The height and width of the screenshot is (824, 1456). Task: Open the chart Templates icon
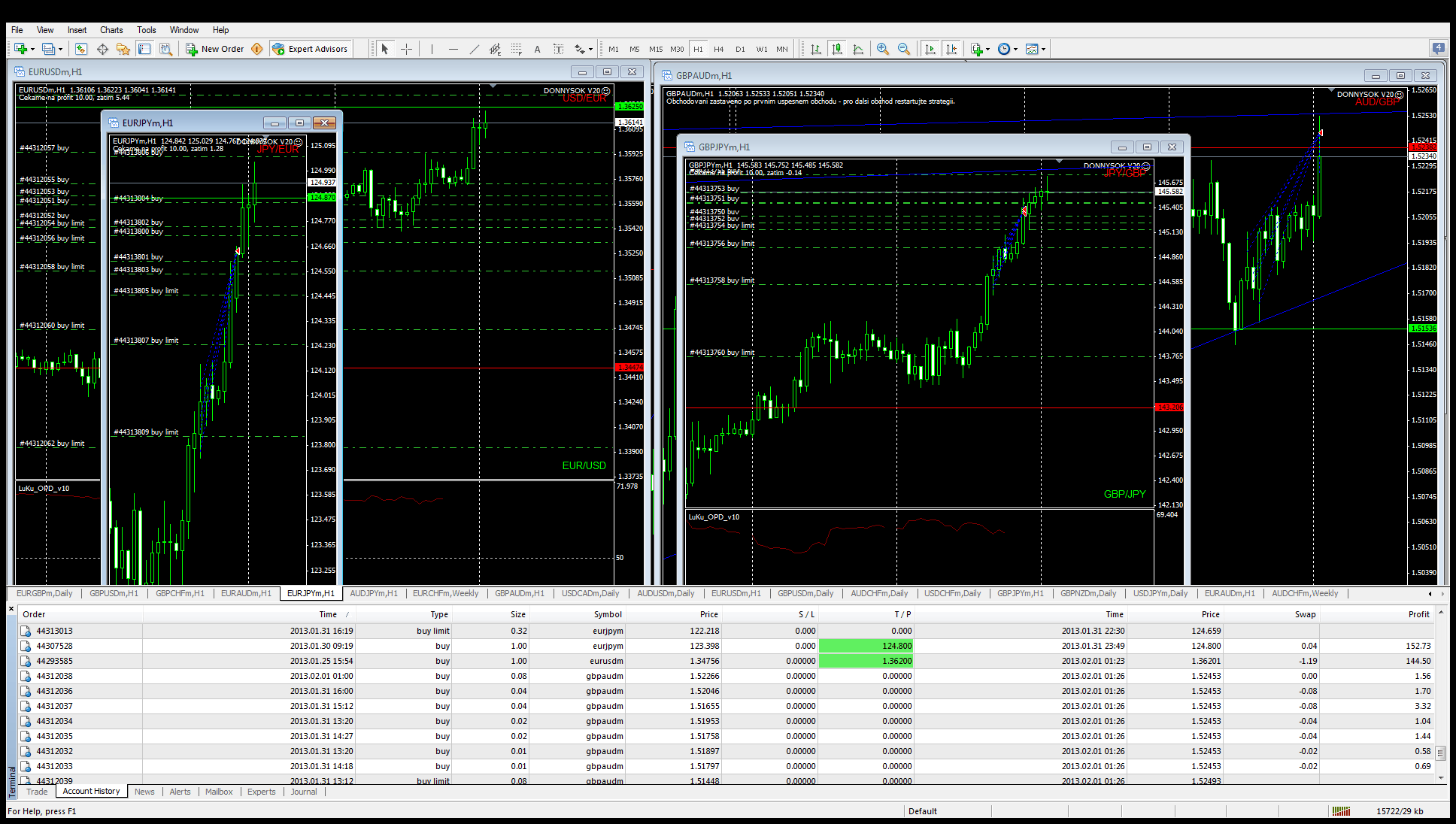coord(1032,49)
